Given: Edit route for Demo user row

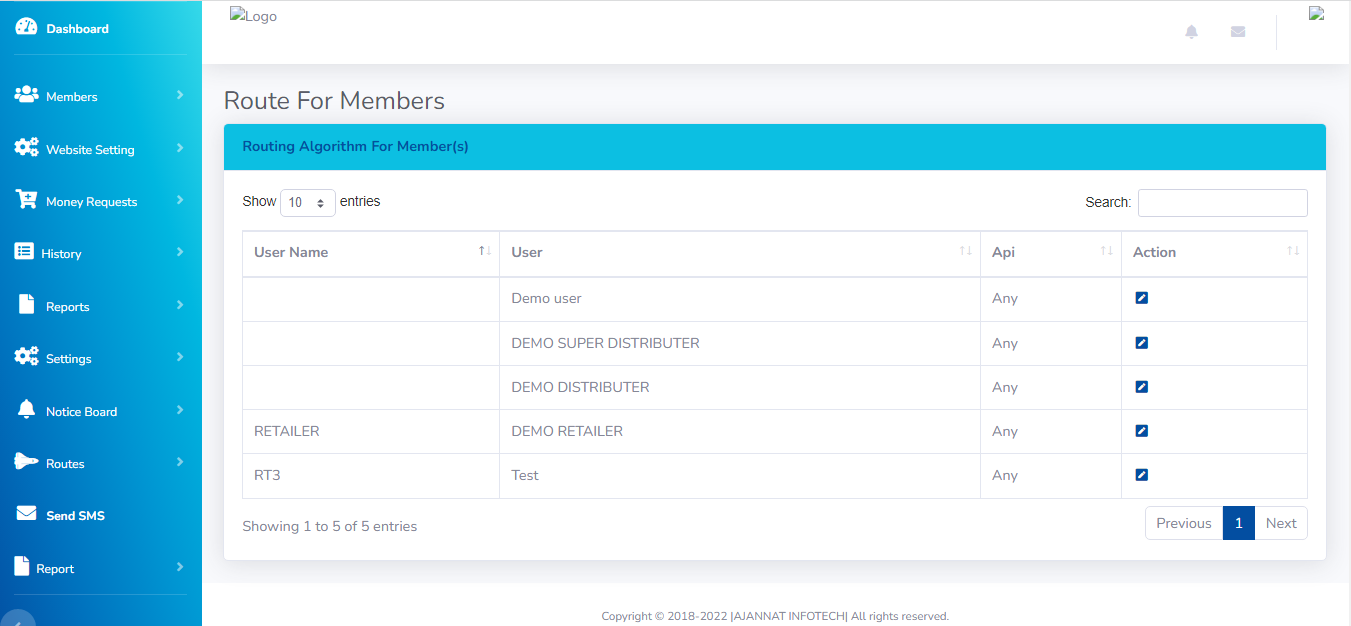Looking at the screenshot, I should pos(1141,298).
